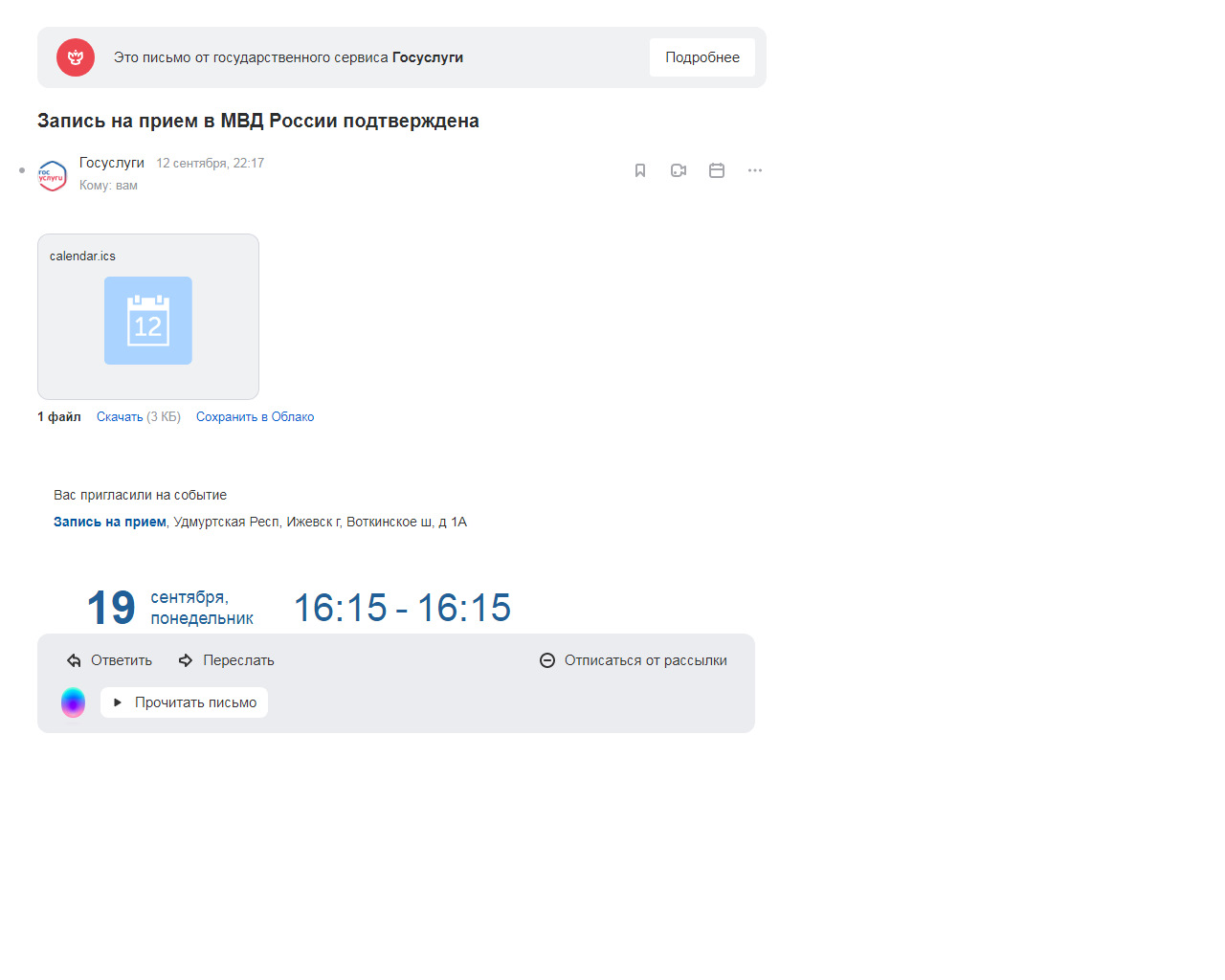
Task: Click the 1 файл attachment count
Action: click(59, 416)
